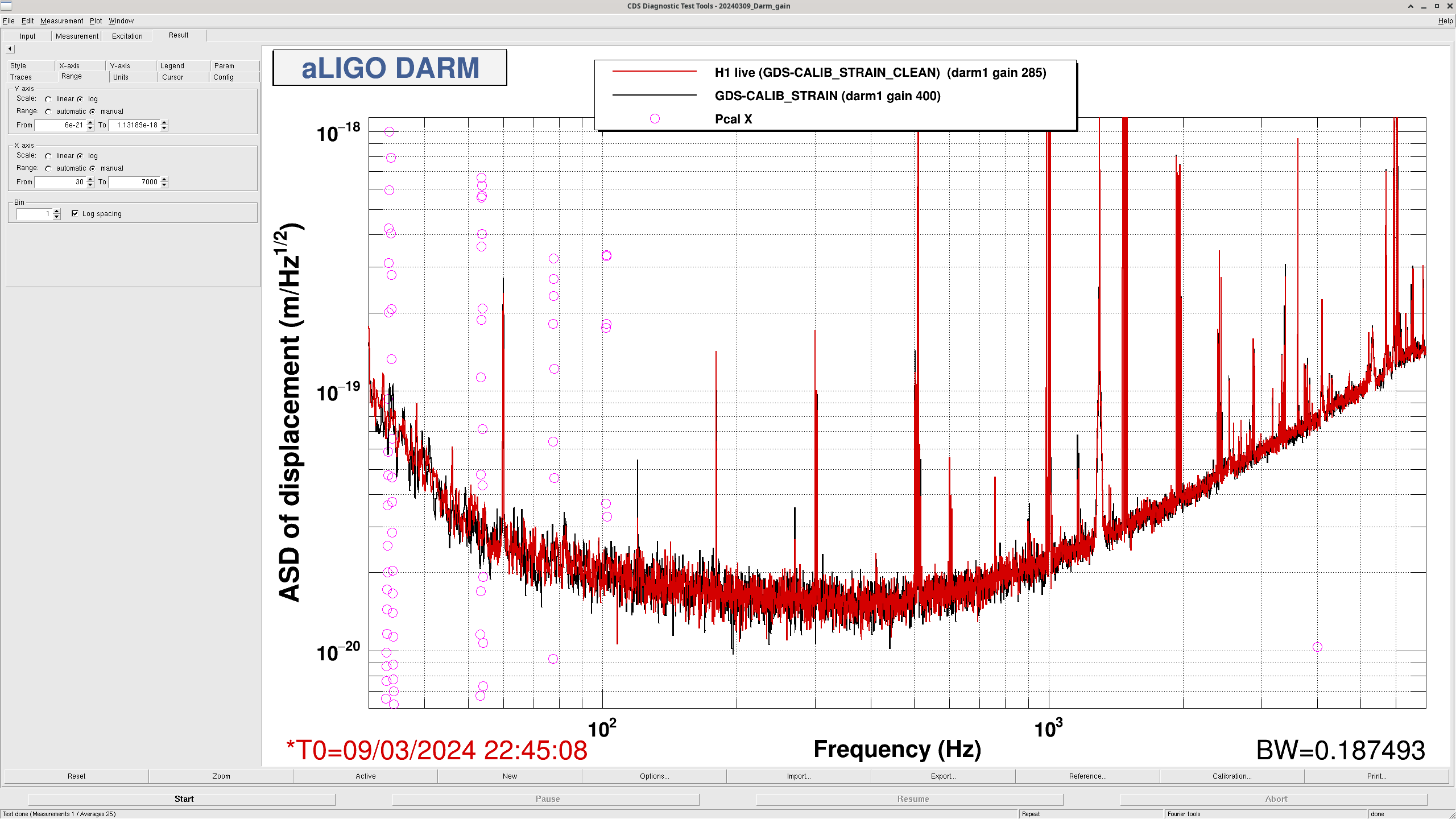This screenshot has height=819, width=1456.
Task: Click the X axis To input field
Action: click(x=134, y=182)
